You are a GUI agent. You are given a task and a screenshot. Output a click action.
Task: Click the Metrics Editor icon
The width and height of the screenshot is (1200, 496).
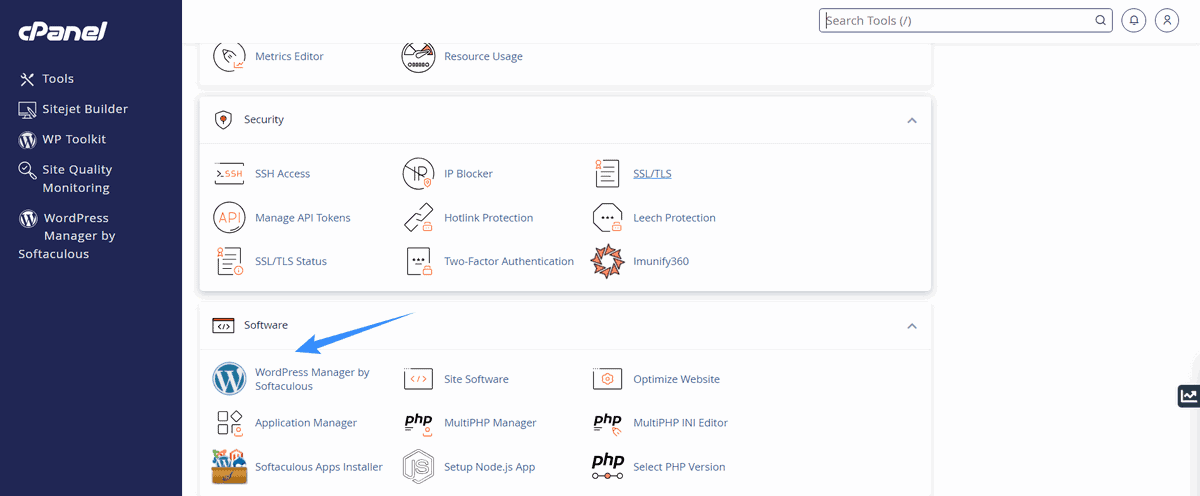click(229, 56)
